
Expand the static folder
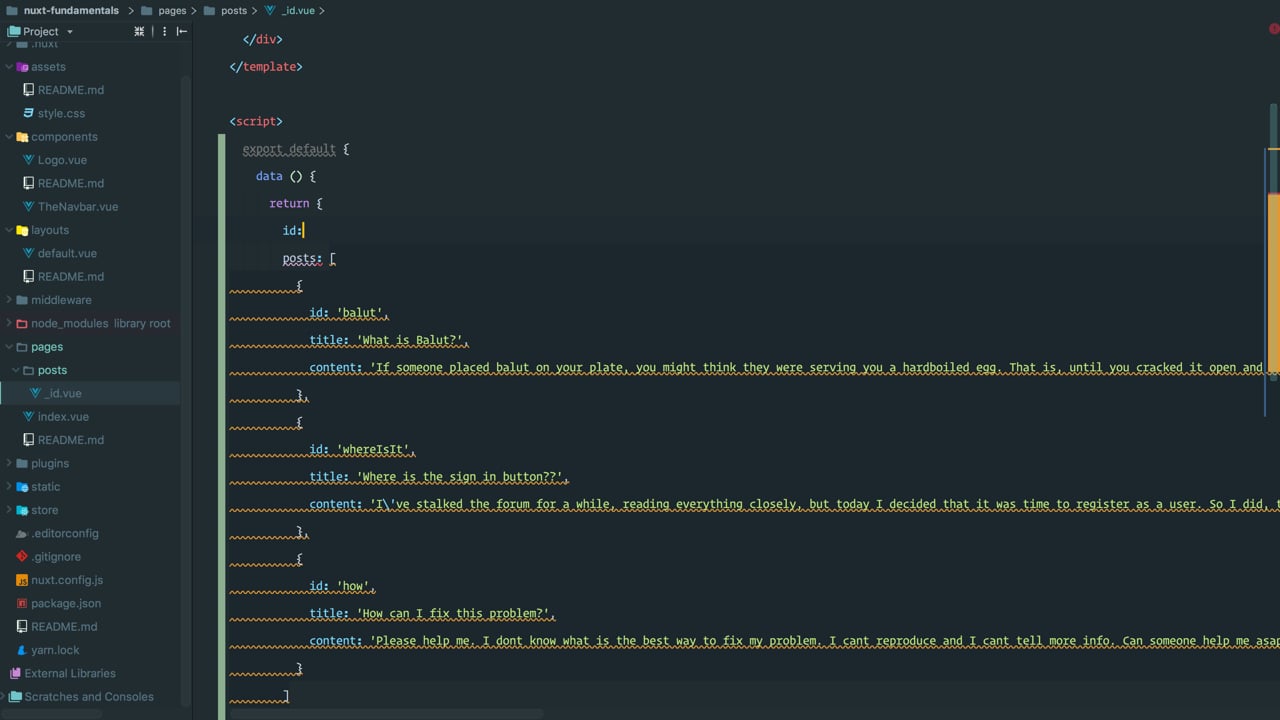click(9, 487)
